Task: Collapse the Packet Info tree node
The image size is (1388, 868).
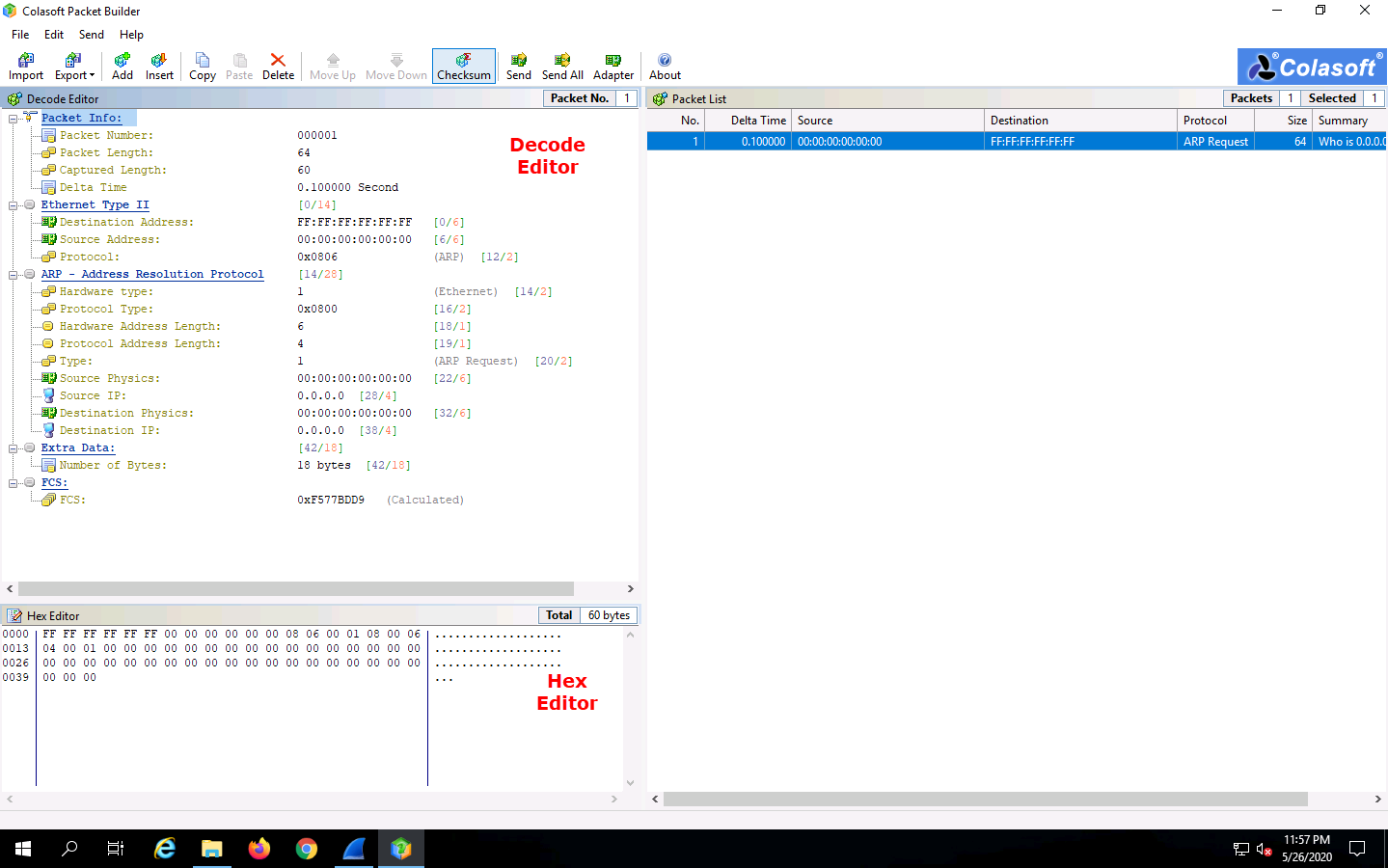Action: tap(14, 119)
